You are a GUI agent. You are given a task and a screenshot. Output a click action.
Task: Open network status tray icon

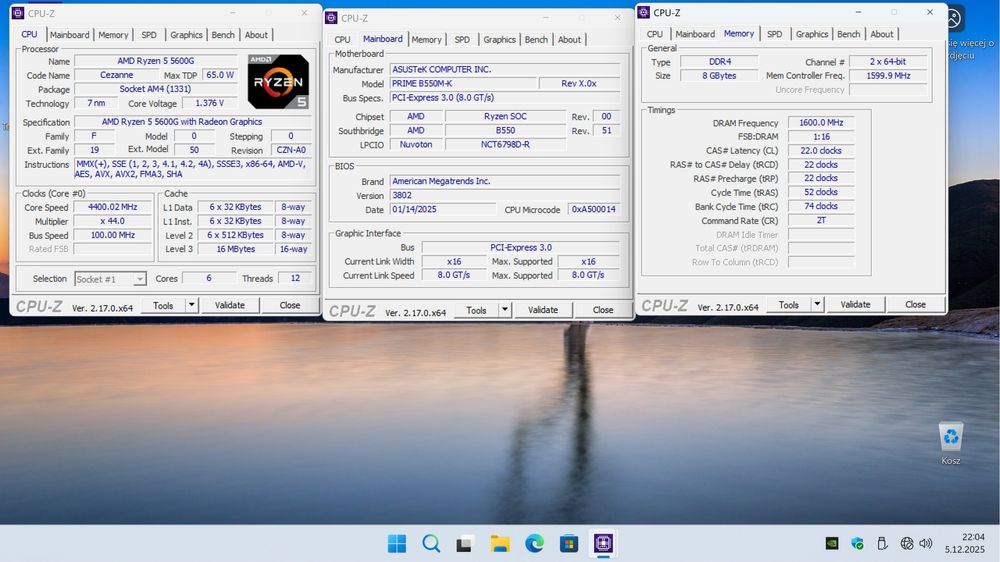click(x=907, y=544)
